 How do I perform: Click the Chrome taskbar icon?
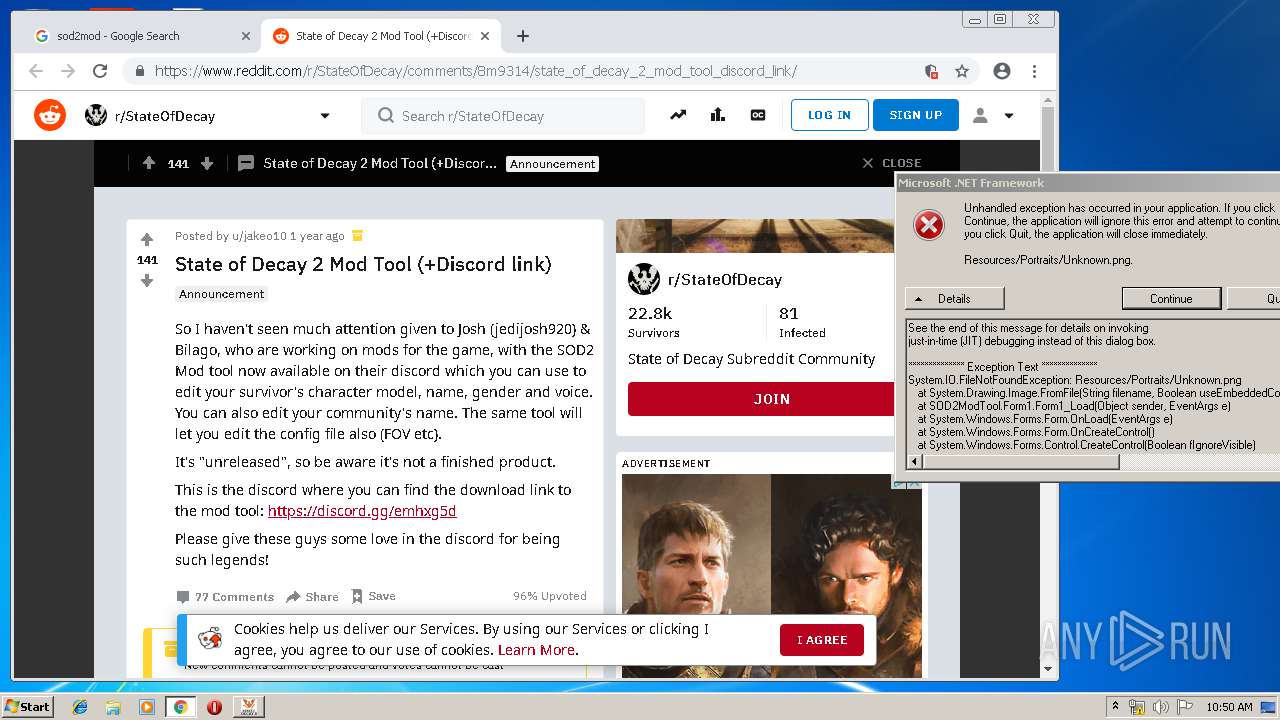(180, 707)
